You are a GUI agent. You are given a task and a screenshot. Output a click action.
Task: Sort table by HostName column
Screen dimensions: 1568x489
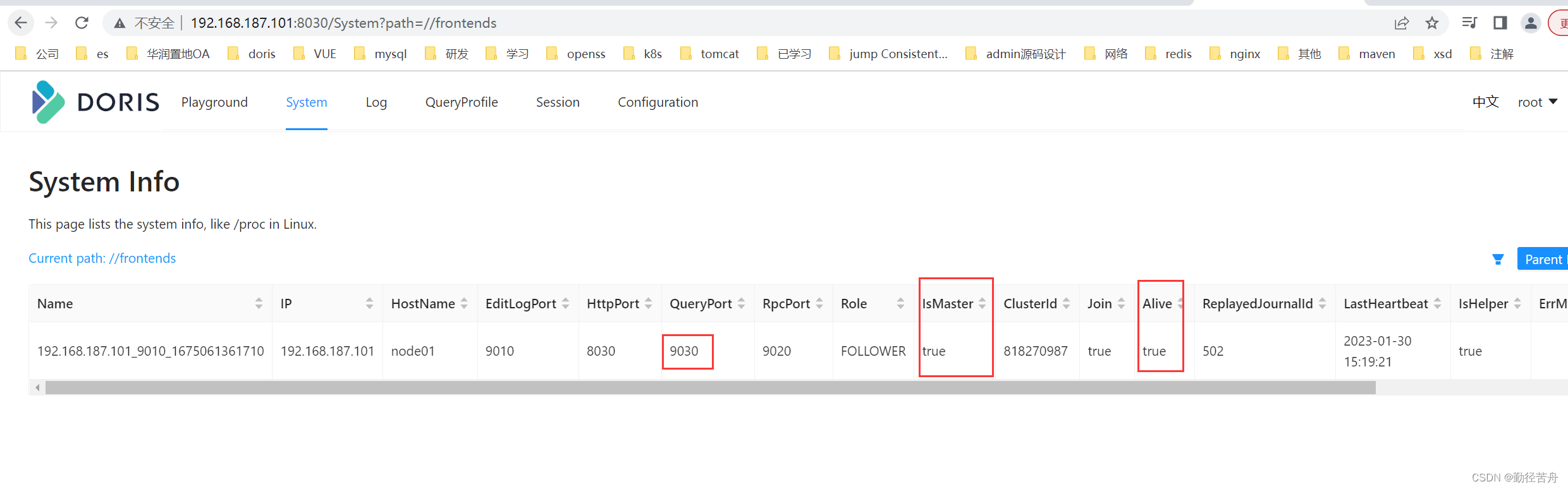(464, 303)
